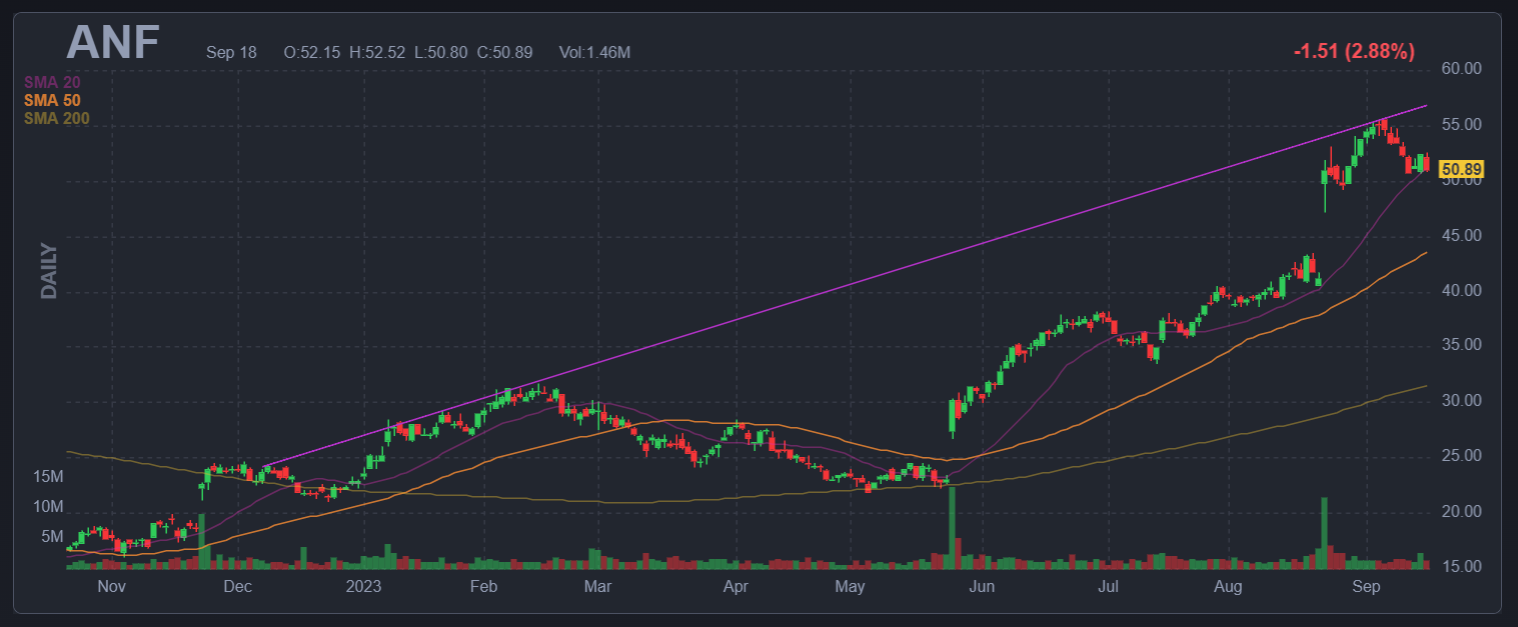Click the 20.00 price axis label
1518x627 pixels.
tap(1460, 512)
